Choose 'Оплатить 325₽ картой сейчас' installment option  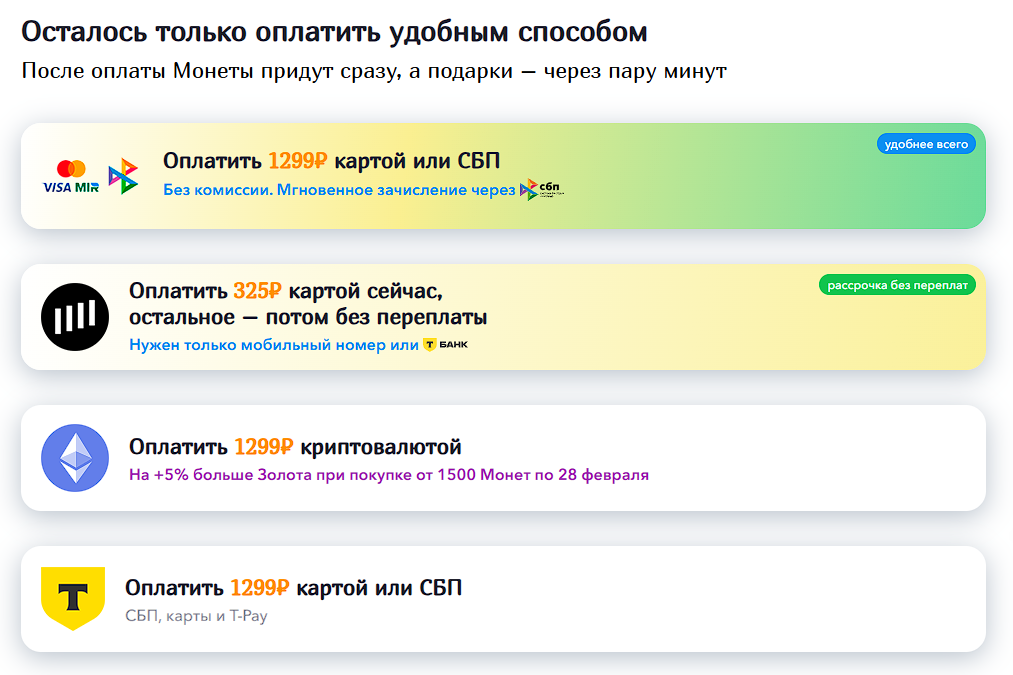[285, 291]
